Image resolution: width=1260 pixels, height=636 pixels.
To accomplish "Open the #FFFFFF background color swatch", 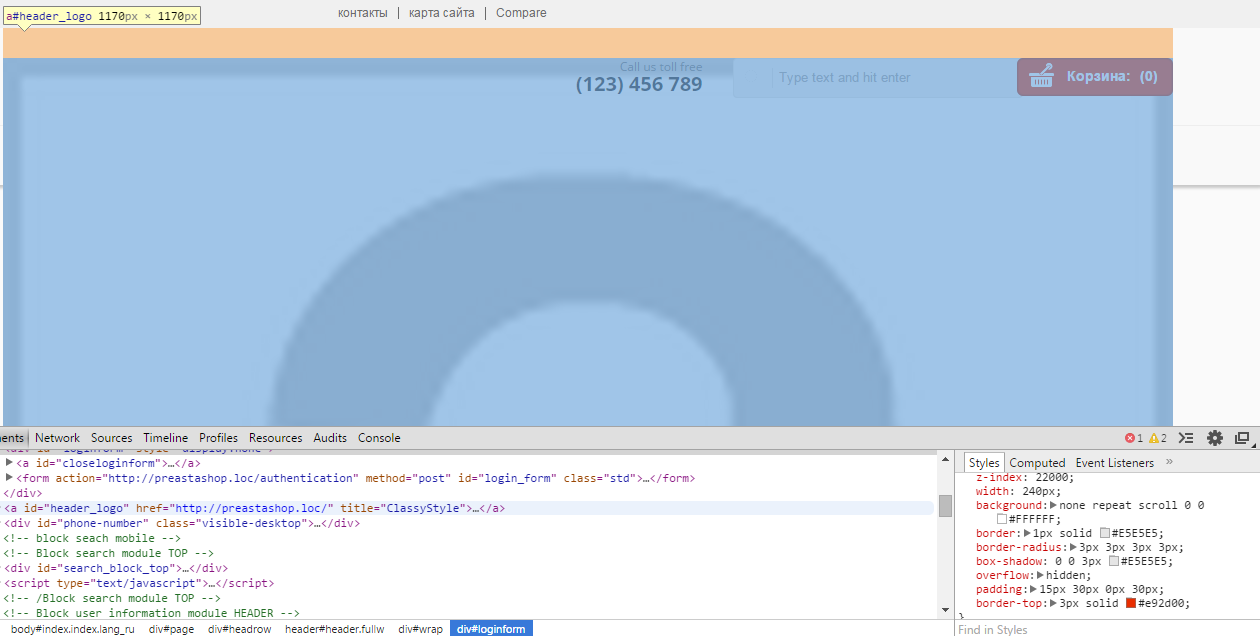I will click(1002, 519).
